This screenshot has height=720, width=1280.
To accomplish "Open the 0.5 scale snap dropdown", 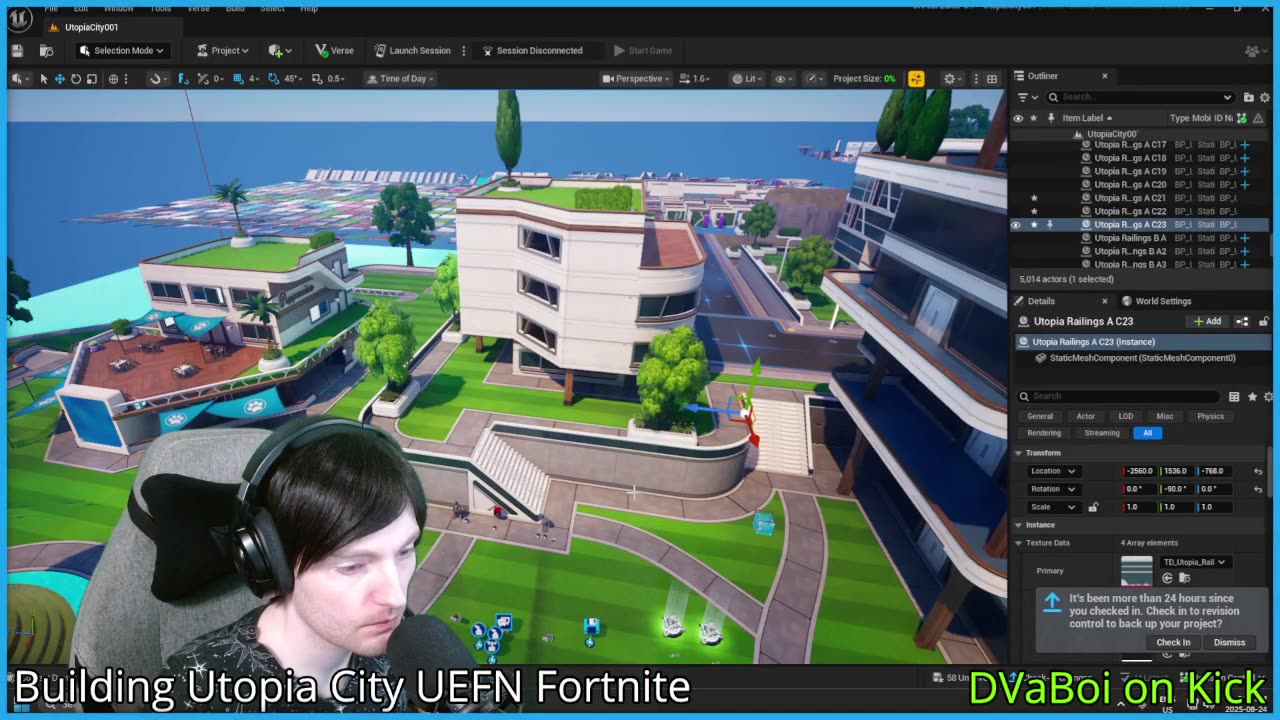I will [x=336, y=78].
